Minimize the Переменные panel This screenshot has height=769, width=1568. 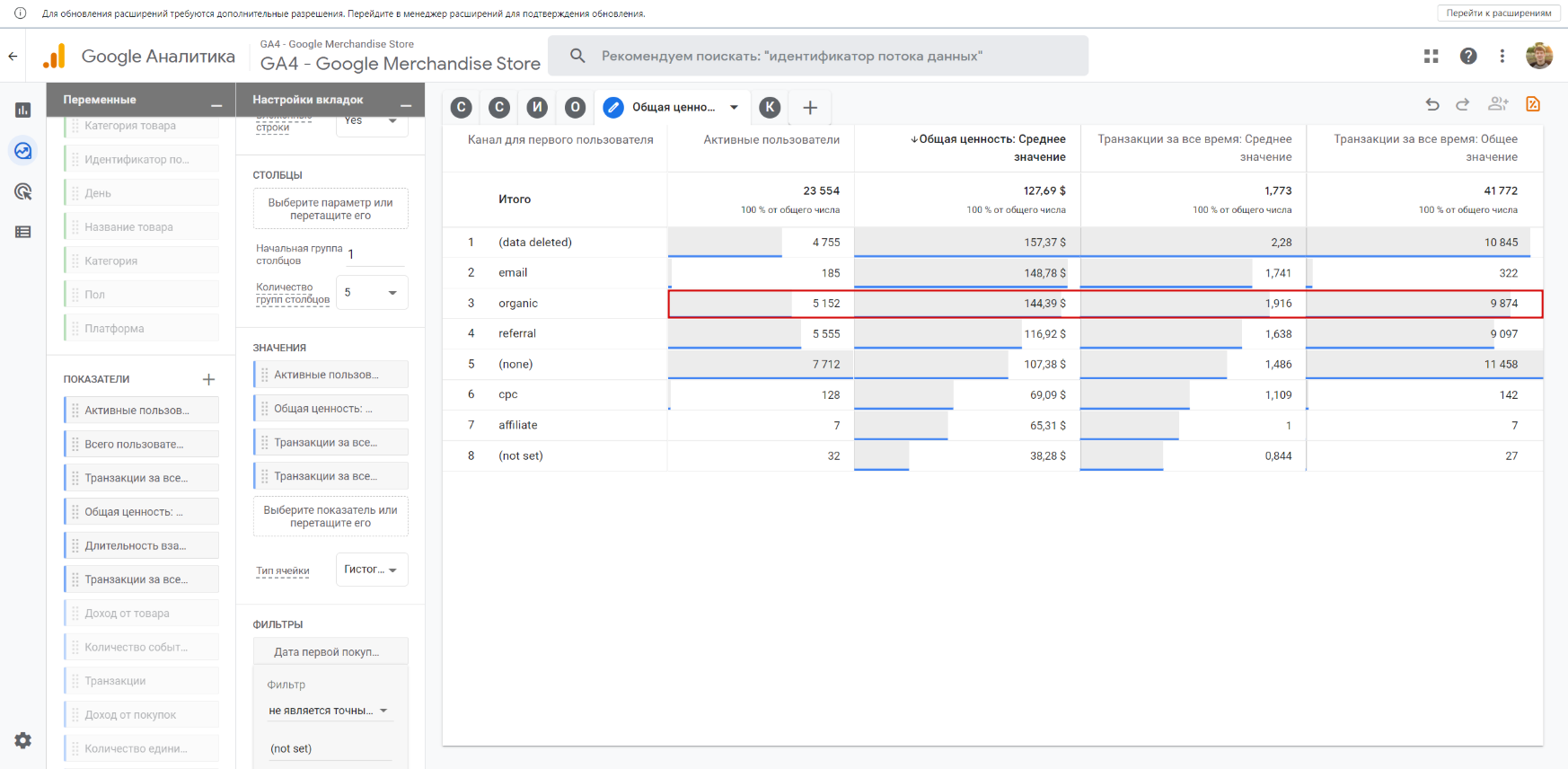pos(216,106)
